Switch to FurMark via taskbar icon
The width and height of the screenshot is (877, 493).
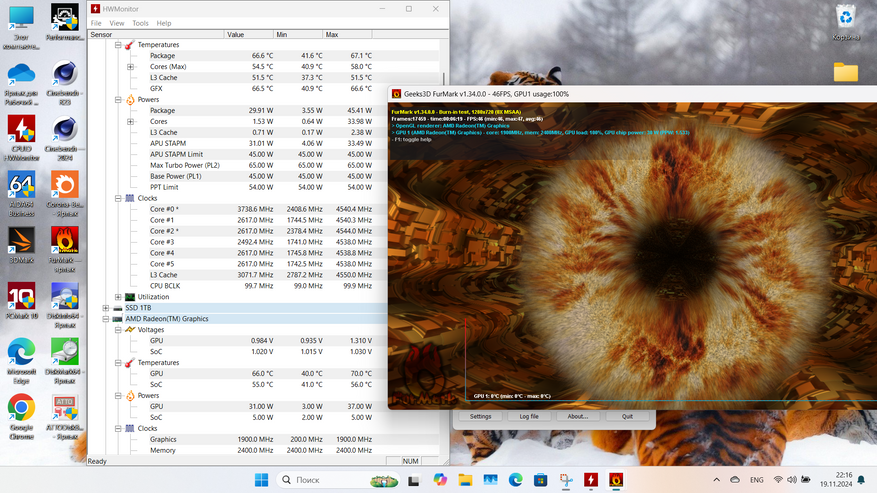pos(616,480)
